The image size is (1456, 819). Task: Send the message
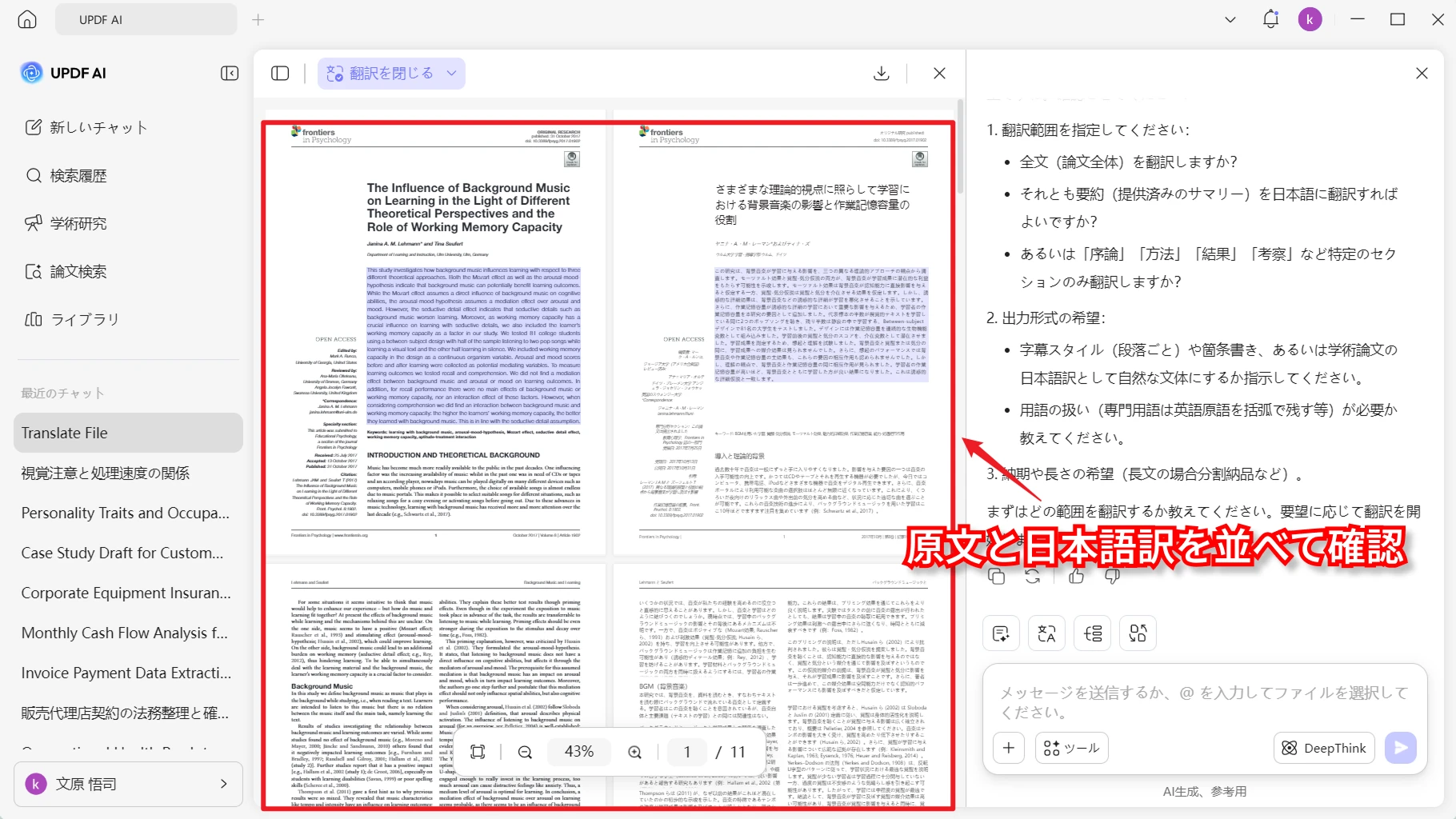pos(1401,748)
